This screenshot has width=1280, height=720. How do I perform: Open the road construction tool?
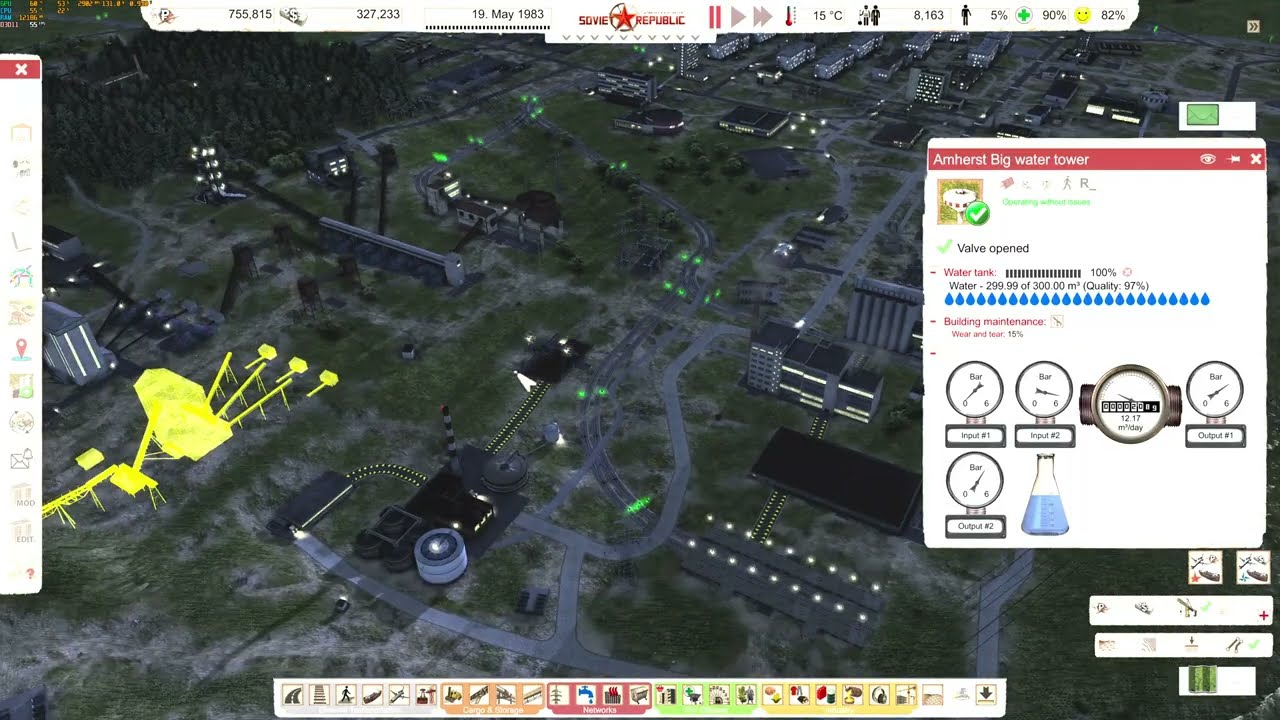click(293, 694)
